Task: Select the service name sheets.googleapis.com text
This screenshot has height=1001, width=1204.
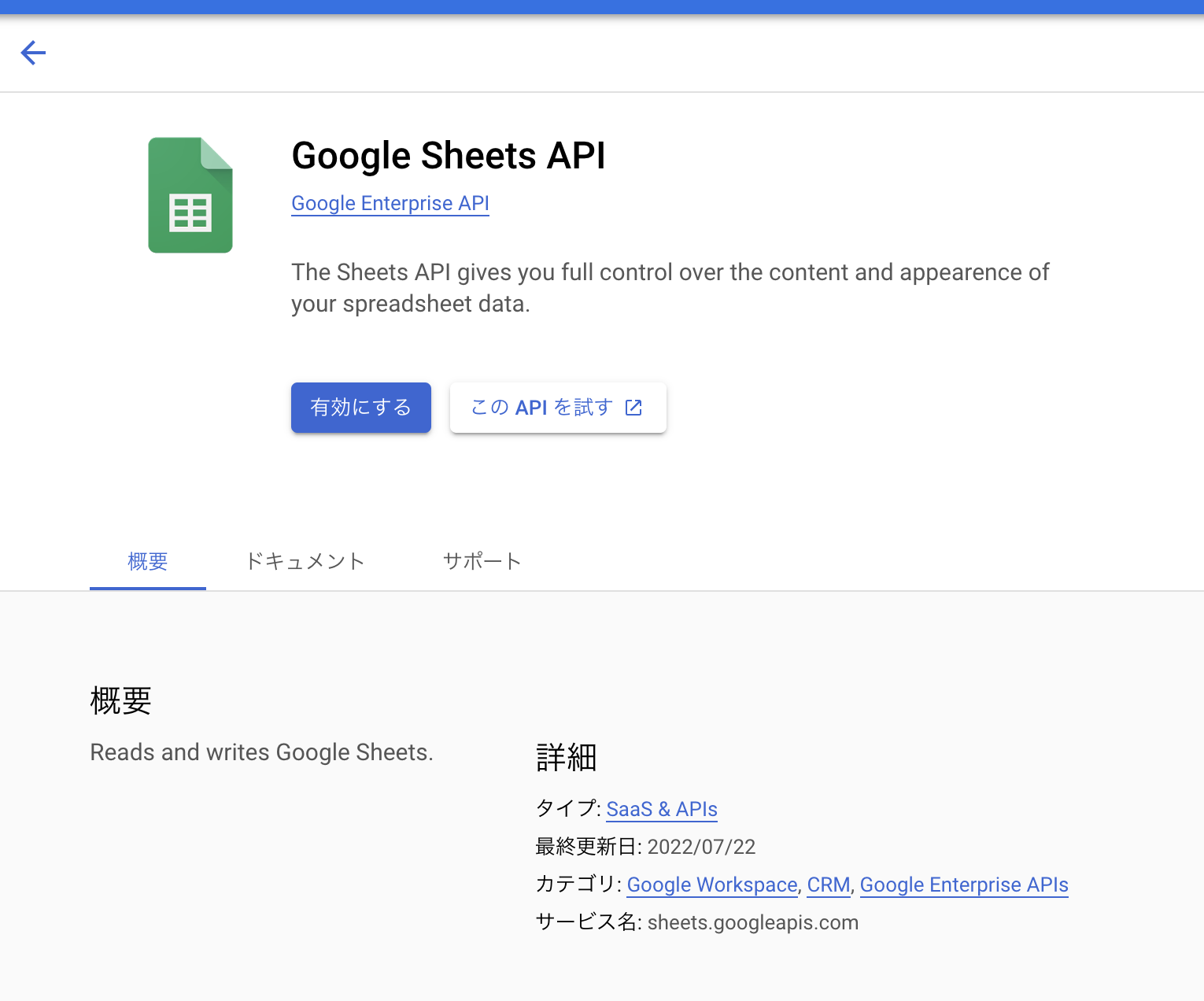Action: click(752, 922)
